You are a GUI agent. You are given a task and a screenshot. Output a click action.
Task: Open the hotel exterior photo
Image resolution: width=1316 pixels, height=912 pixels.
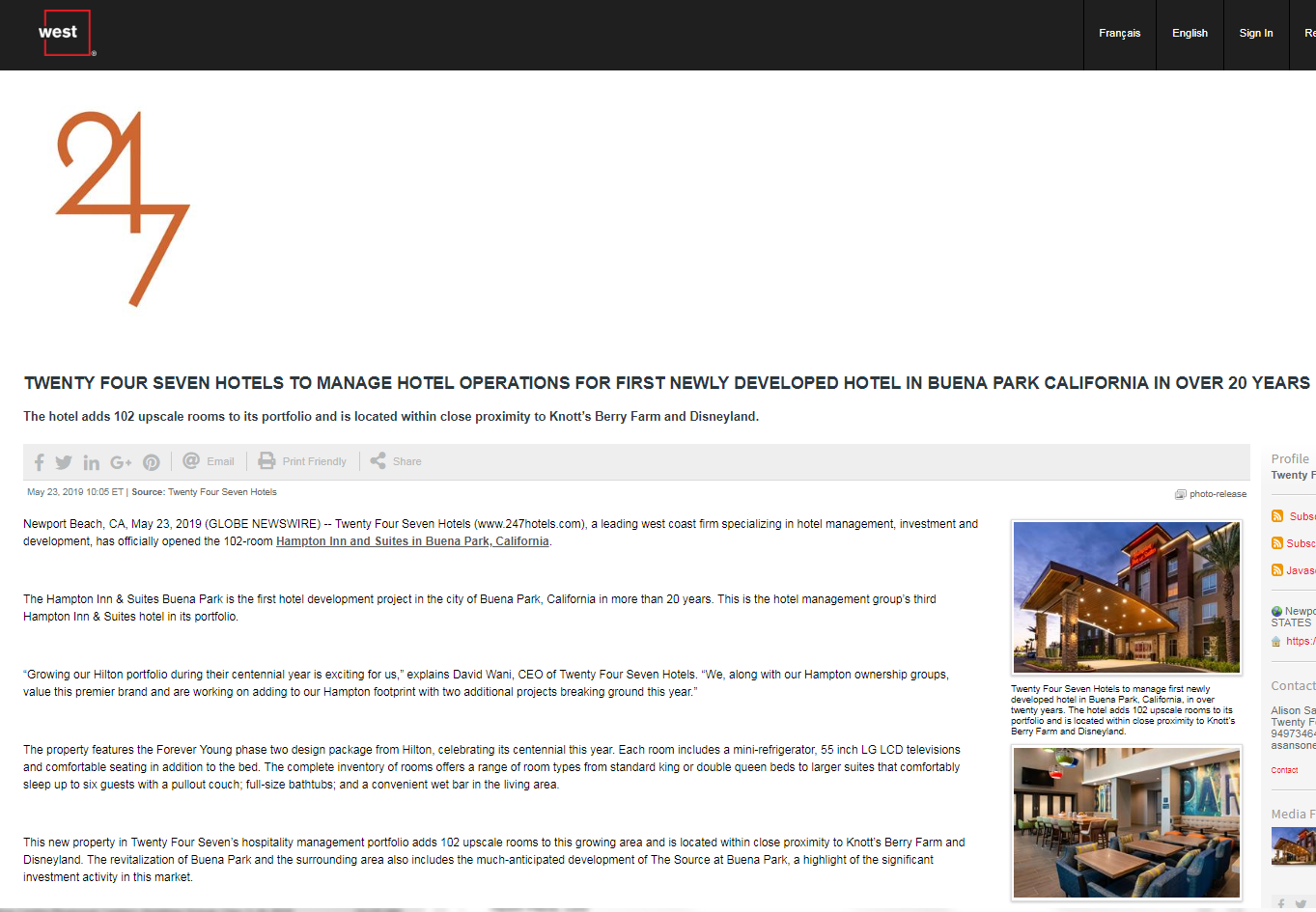pos(1127,597)
